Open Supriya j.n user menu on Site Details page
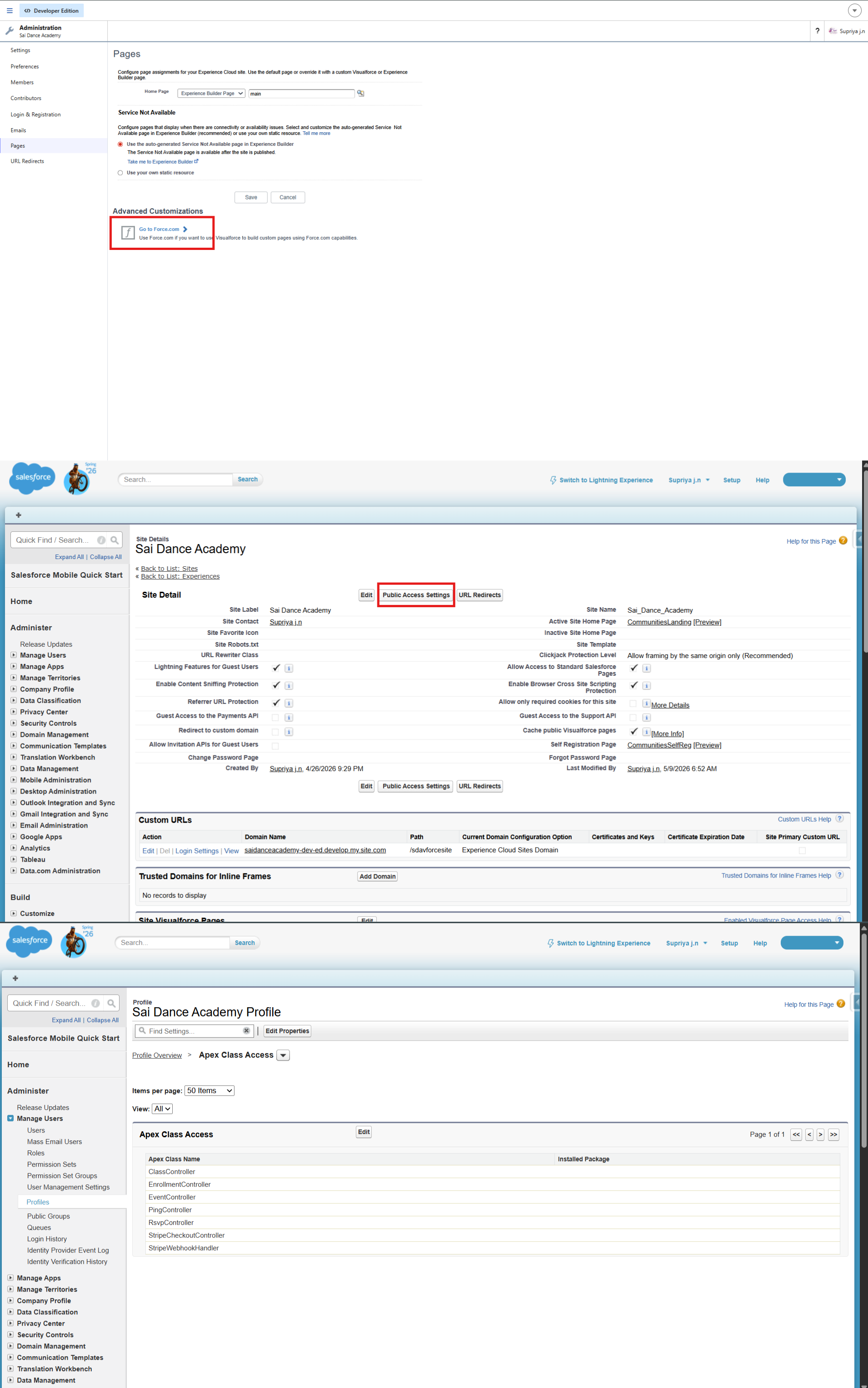Screen dimensions: 868x1388 [x=689, y=480]
